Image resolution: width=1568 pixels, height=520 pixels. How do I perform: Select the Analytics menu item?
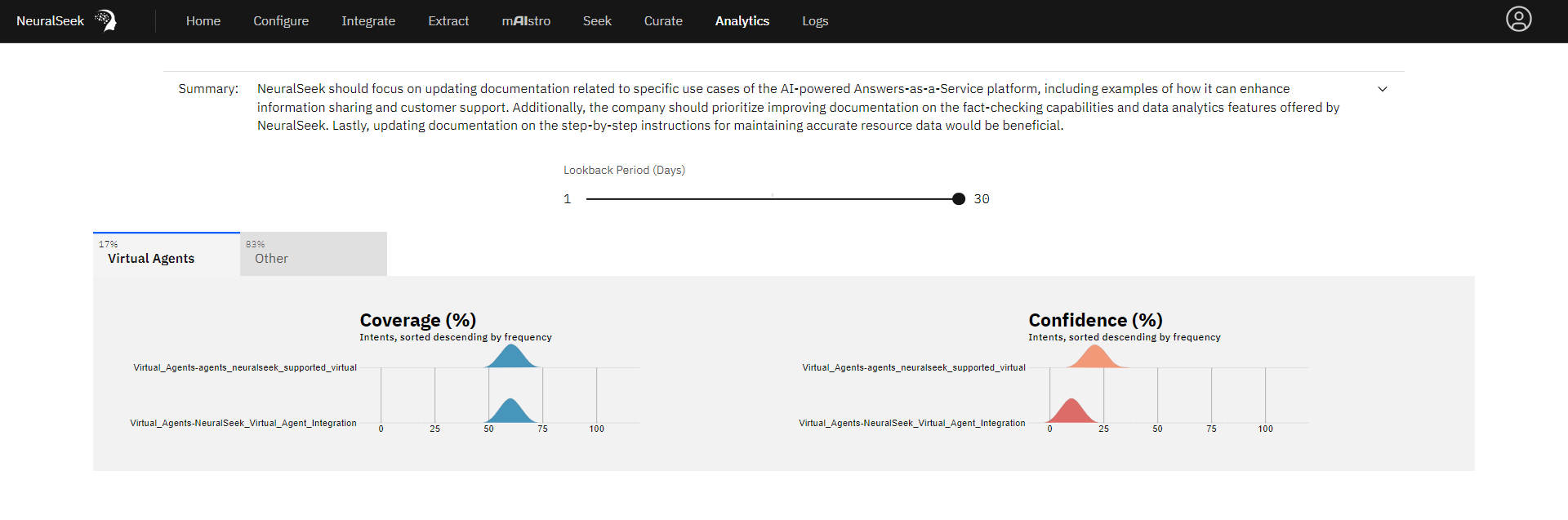click(742, 21)
